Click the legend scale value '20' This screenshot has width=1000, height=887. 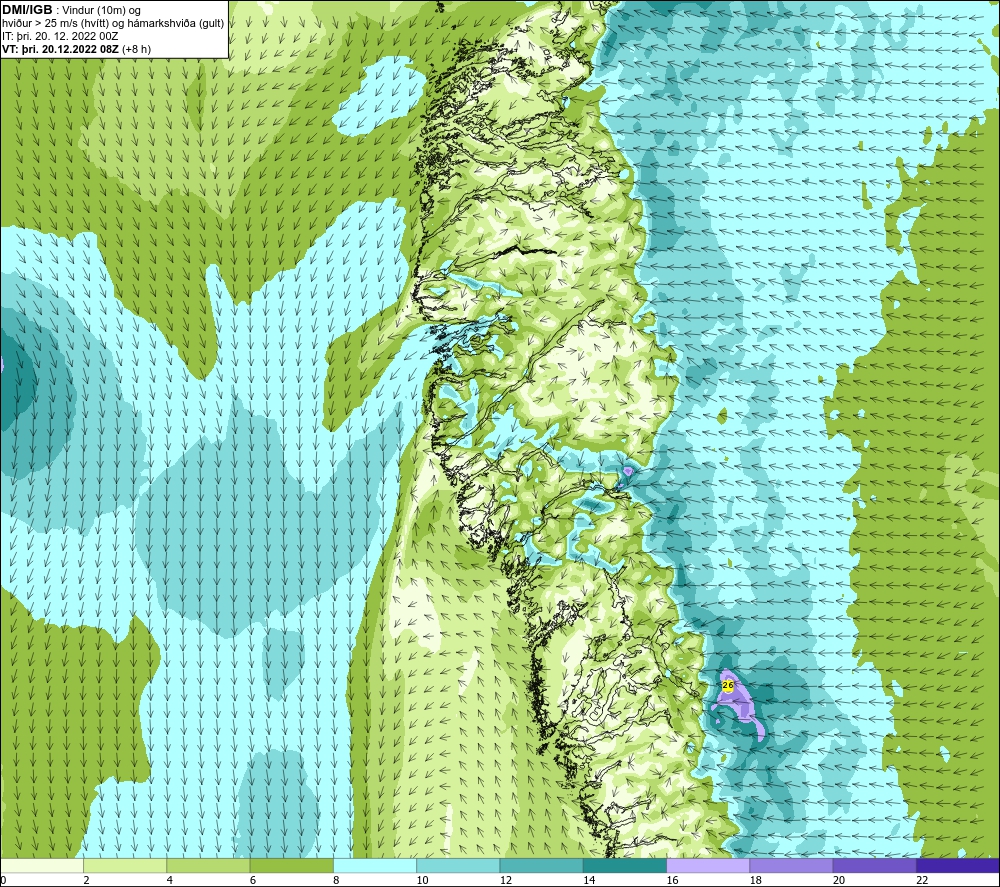[x=839, y=880]
